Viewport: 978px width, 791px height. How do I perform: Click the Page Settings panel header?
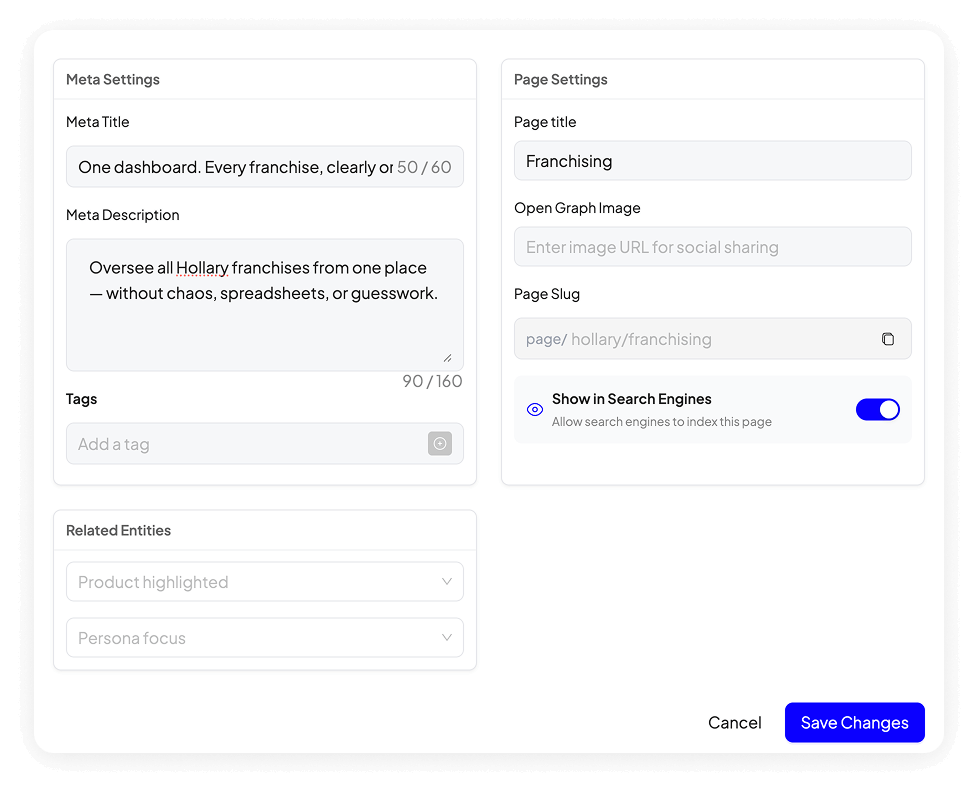[561, 79]
